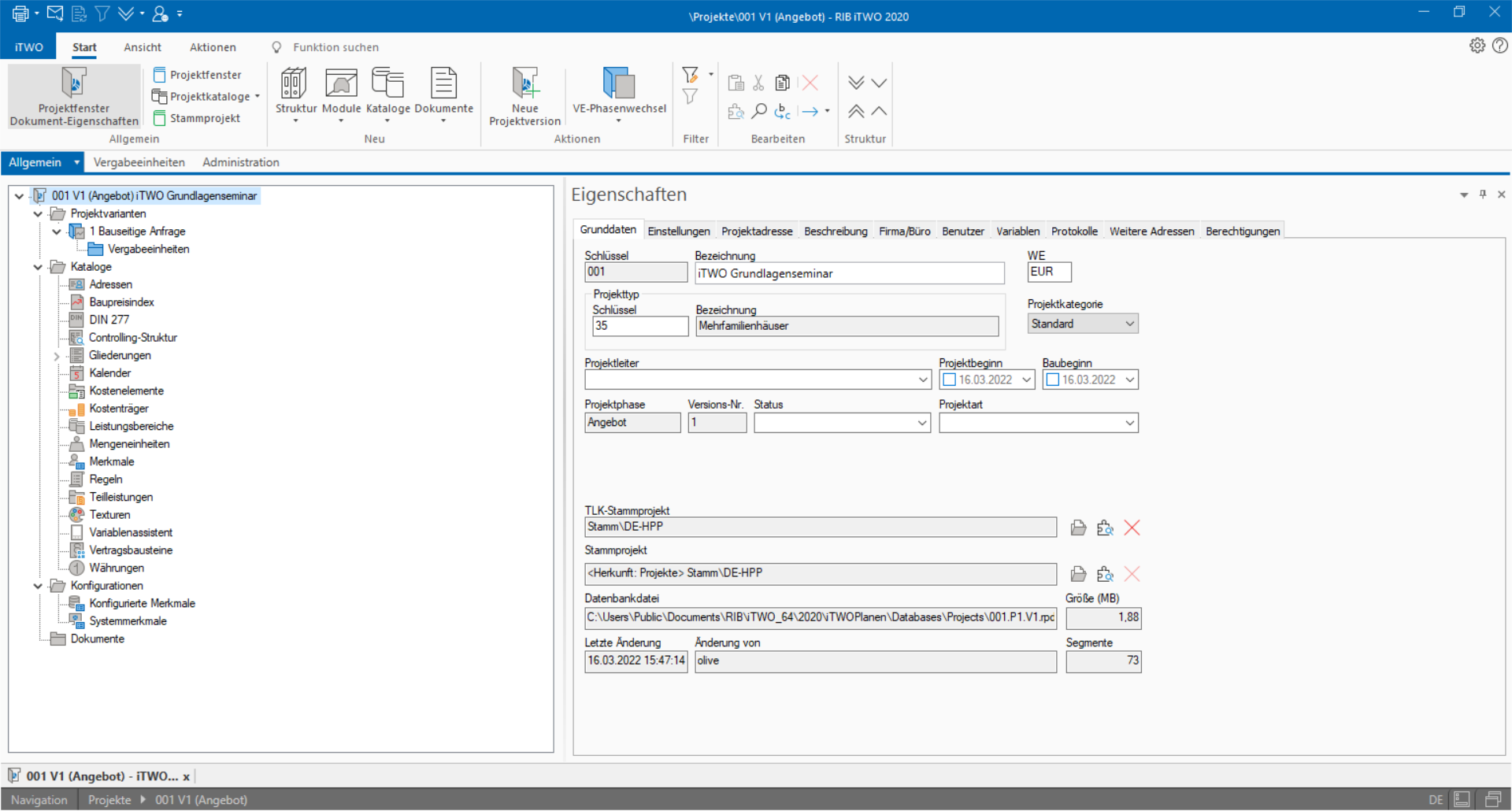The image size is (1512, 811).
Task: Open Projektbeginn date picker arrow
Action: [1026, 380]
